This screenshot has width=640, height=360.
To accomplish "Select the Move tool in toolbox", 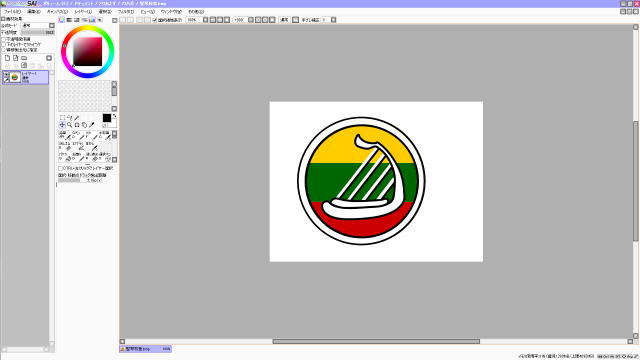I will tap(62, 125).
